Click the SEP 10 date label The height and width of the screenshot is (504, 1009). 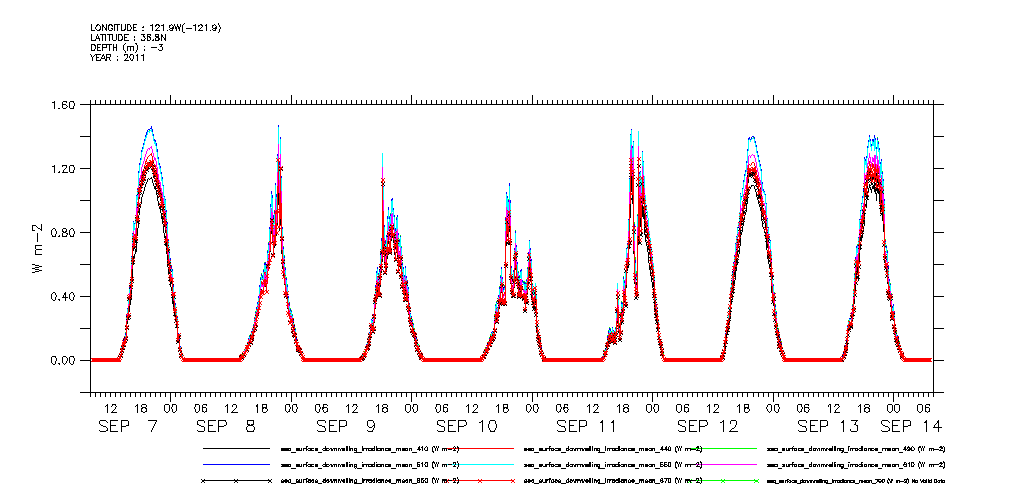pyautogui.click(x=467, y=426)
